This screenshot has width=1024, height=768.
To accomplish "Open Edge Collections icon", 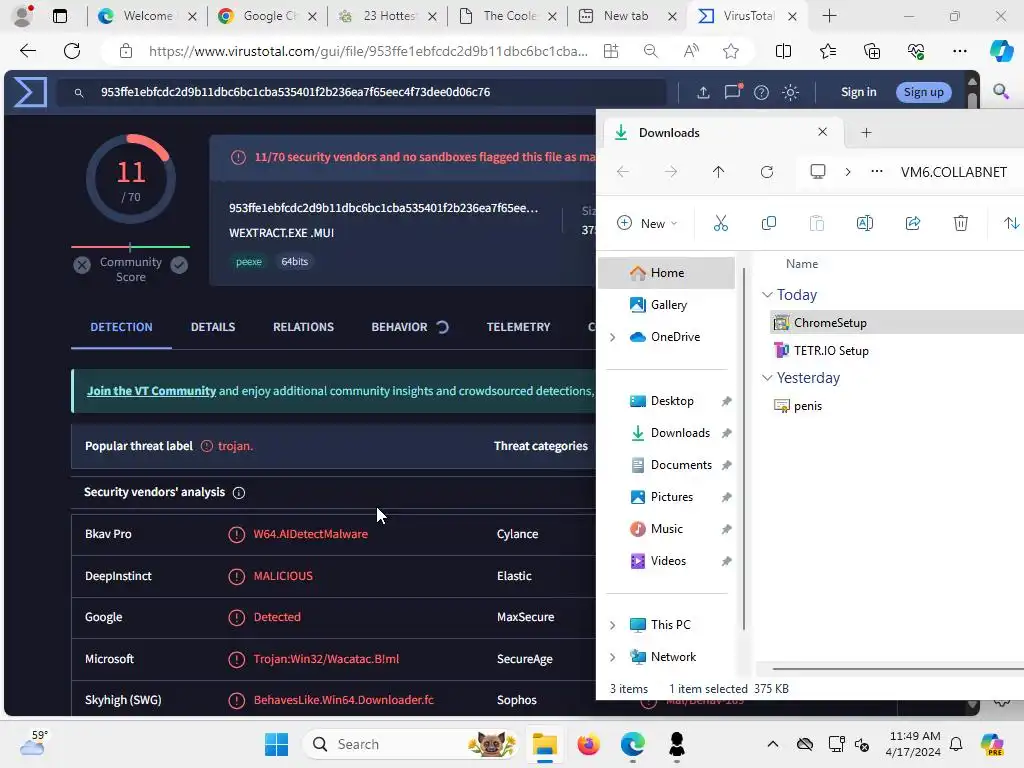I will (x=872, y=51).
